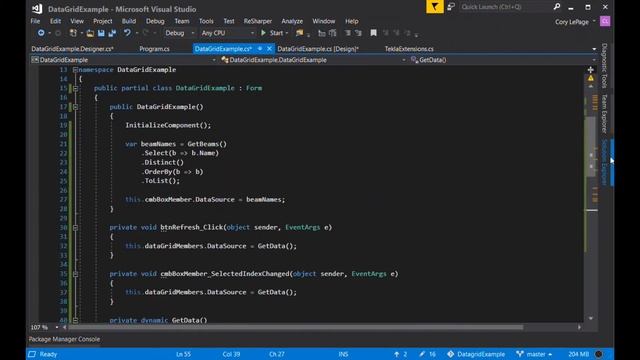Click the Undo toolbar icon

point(127,33)
